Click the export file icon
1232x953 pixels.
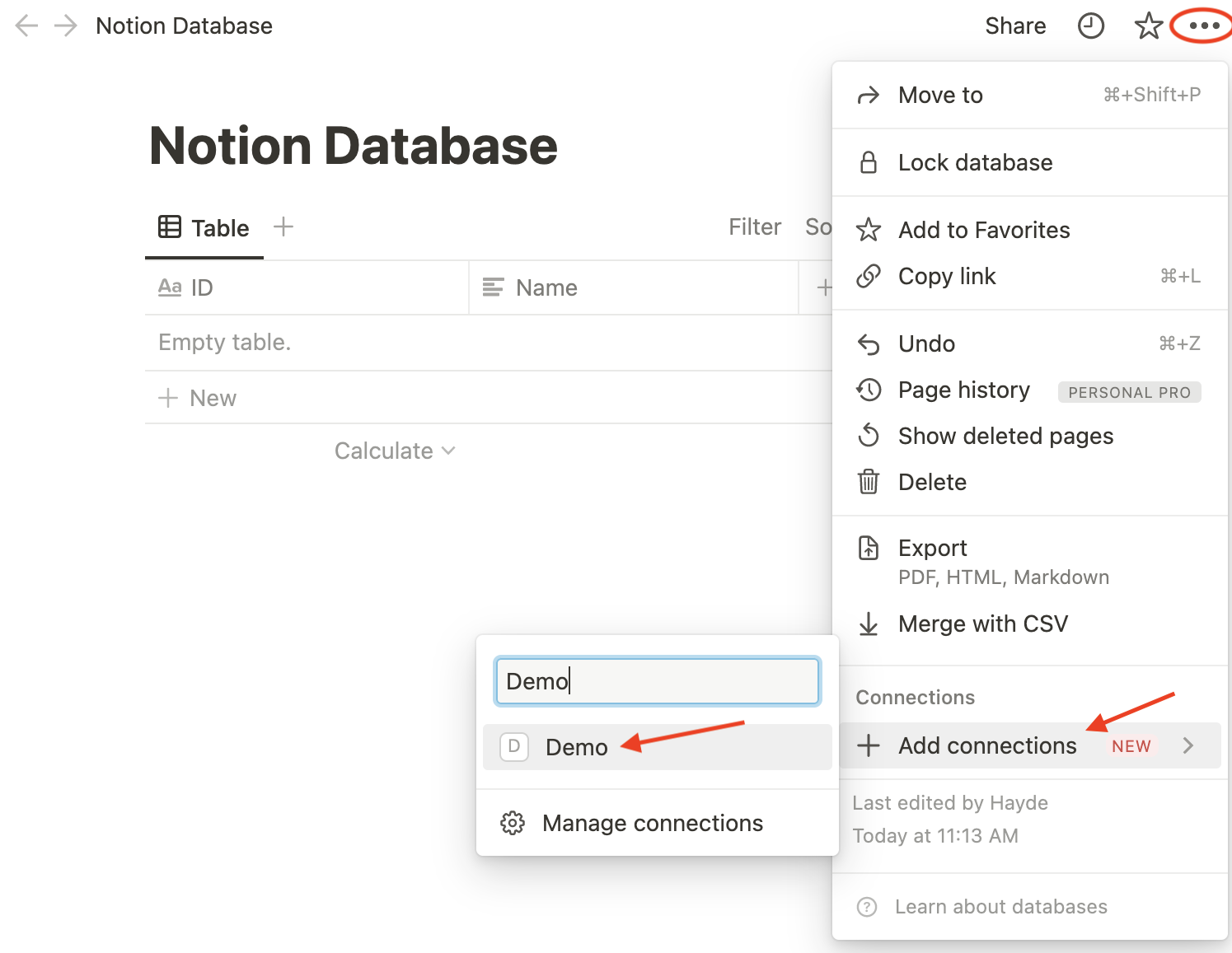point(869,548)
